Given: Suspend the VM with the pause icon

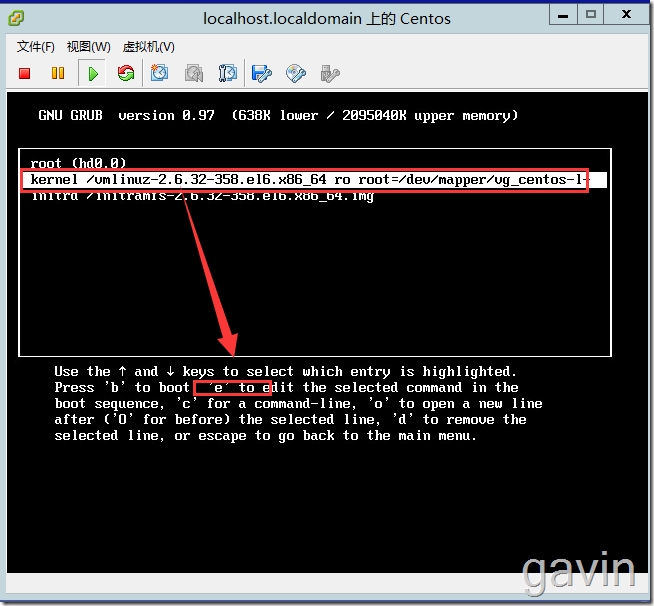Looking at the screenshot, I should (58, 73).
